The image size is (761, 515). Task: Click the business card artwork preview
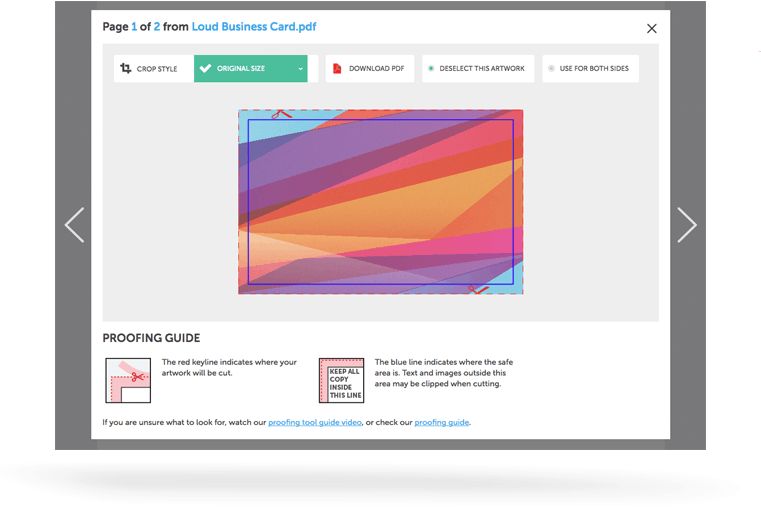[x=380, y=202]
